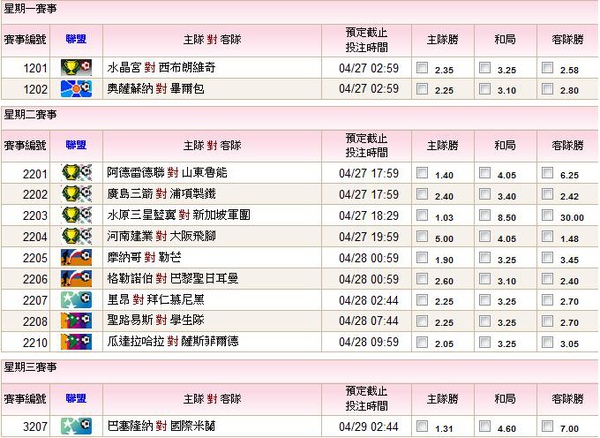Click 星期三賽事 section heading
The image size is (600, 438).
point(30,367)
